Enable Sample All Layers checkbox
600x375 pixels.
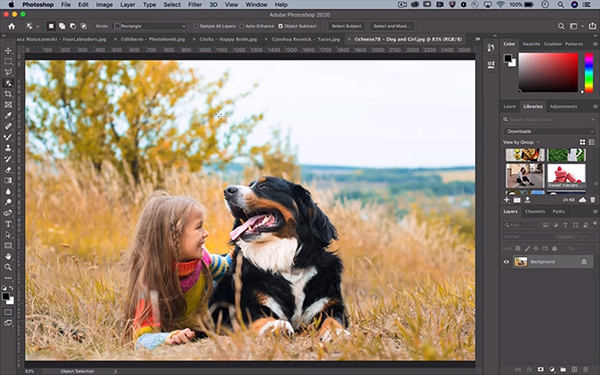point(196,26)
